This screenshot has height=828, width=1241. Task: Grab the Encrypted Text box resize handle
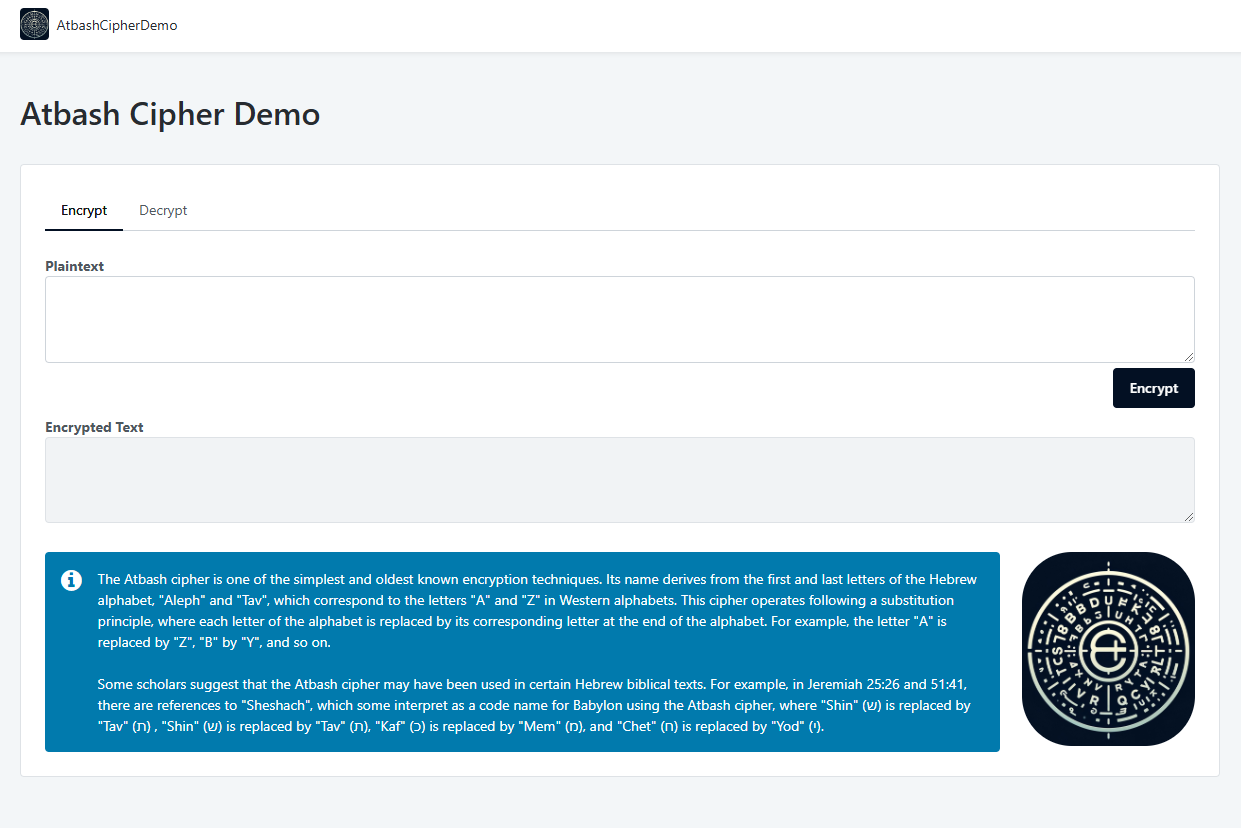point(1188,516)
